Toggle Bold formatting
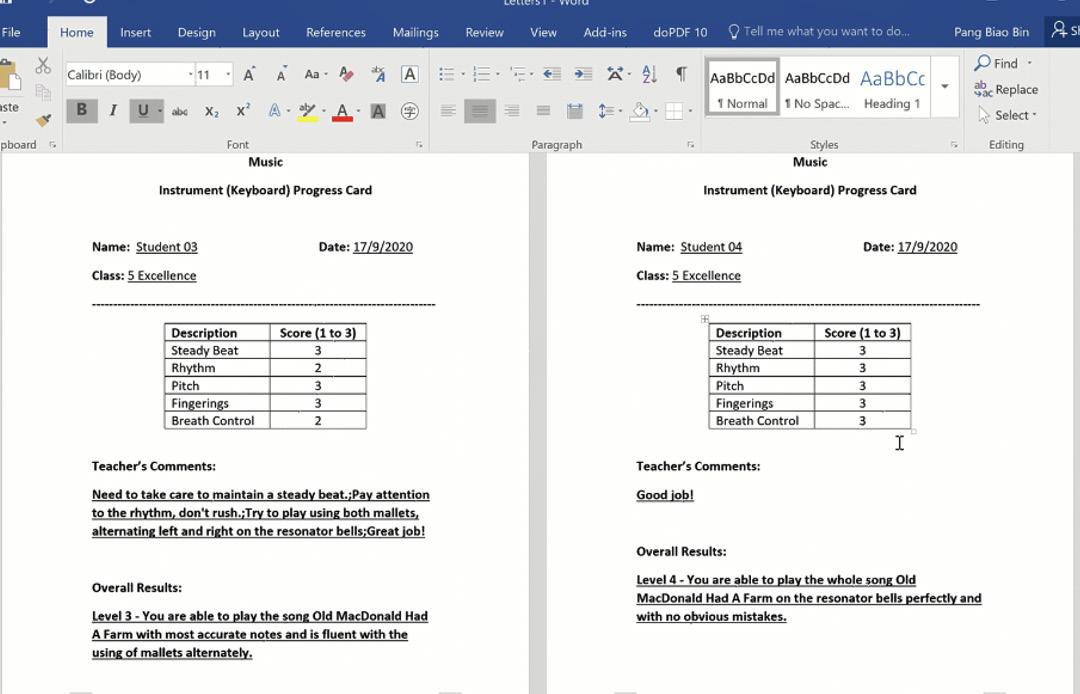1080x694 pixels. tap(81, 111)
